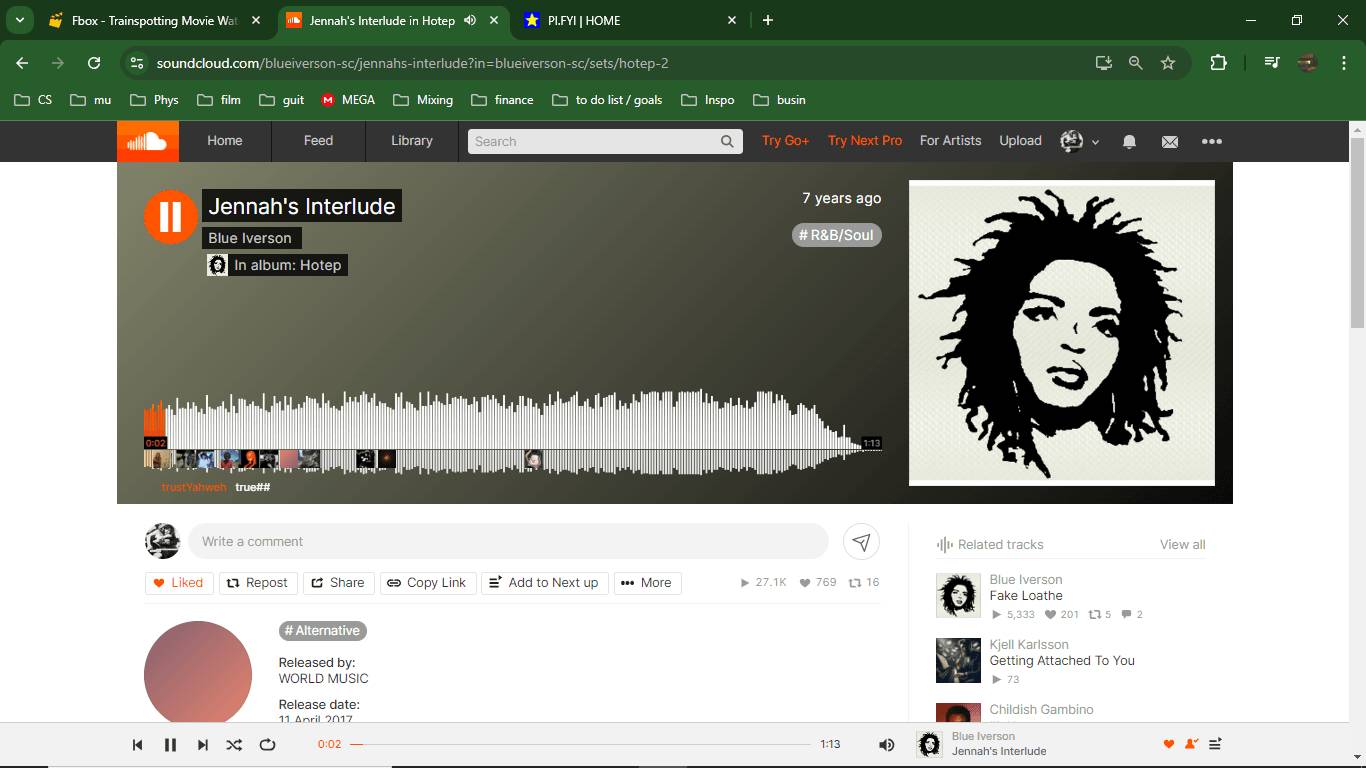Image resolution: width=1366 pixels, height=768 pixels.
Task: Switch to the Fbox Trainspotting browser tab
Action: [155, 20]
